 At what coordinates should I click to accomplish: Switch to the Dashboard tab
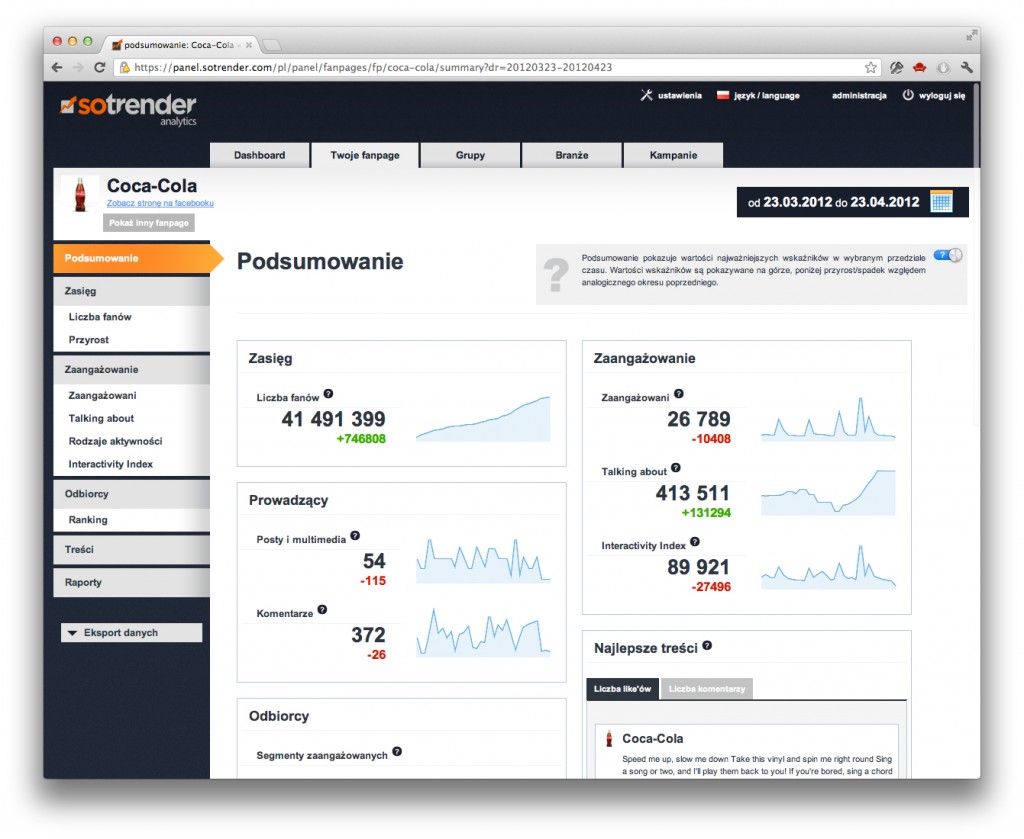click(259, 155)
